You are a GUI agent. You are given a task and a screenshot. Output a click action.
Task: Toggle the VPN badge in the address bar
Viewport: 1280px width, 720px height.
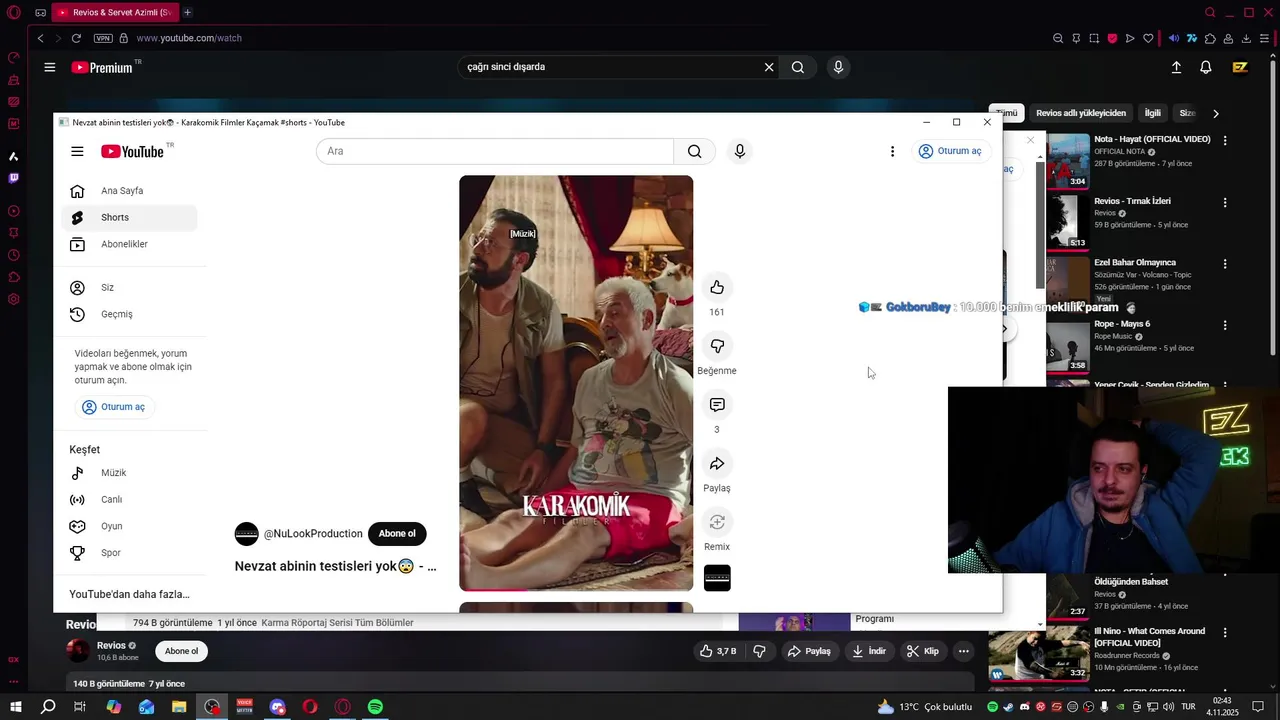click(x=103, y=38)
